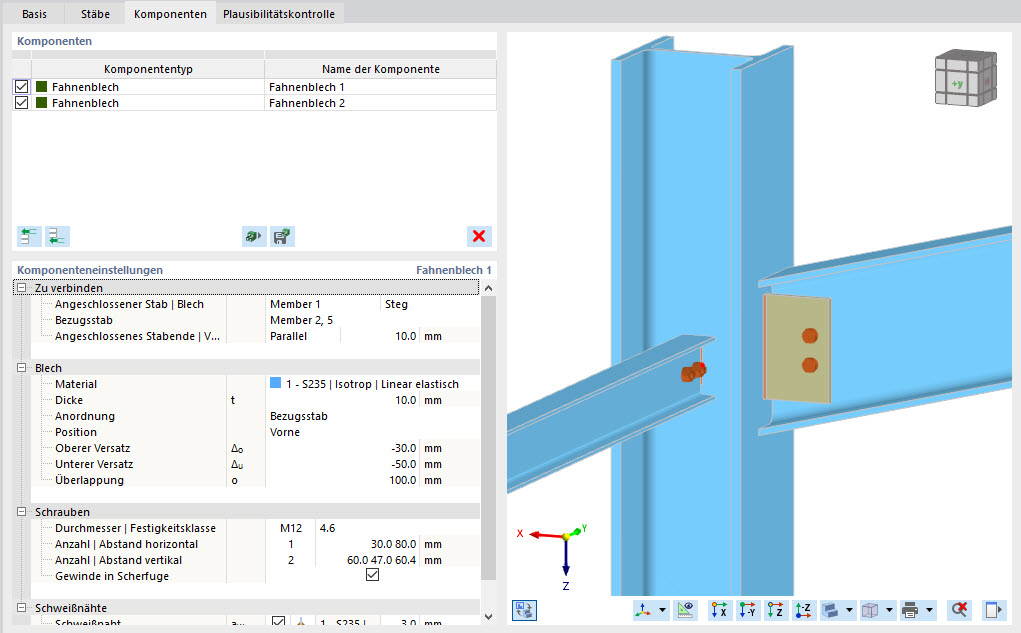This screenshot has height=633, width=1021.
Task: Click the bolt strength class 4.6
Action: click(x=328, y=528)
